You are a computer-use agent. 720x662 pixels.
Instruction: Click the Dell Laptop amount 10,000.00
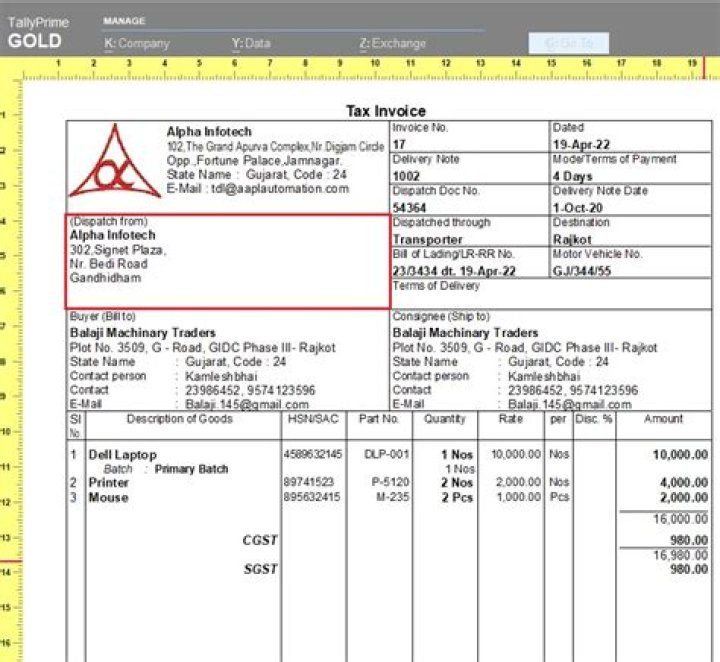coord(680,455)
